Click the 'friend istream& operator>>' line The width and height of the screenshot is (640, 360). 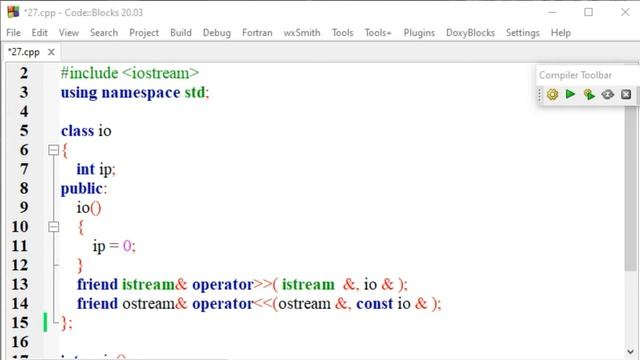(x=242, y=284)
